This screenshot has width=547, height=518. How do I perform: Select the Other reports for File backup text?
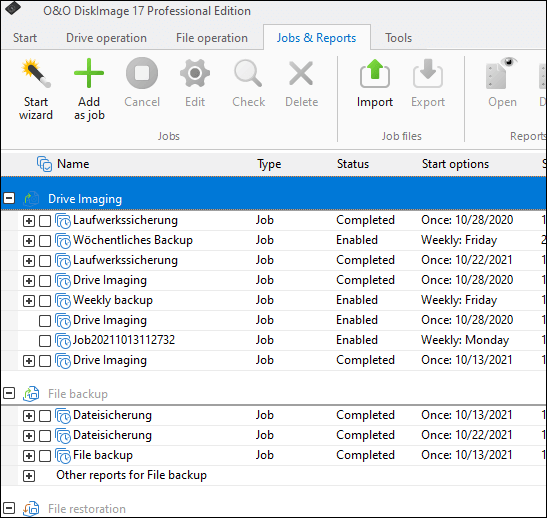pyautogui.click(x=131, y=475)
